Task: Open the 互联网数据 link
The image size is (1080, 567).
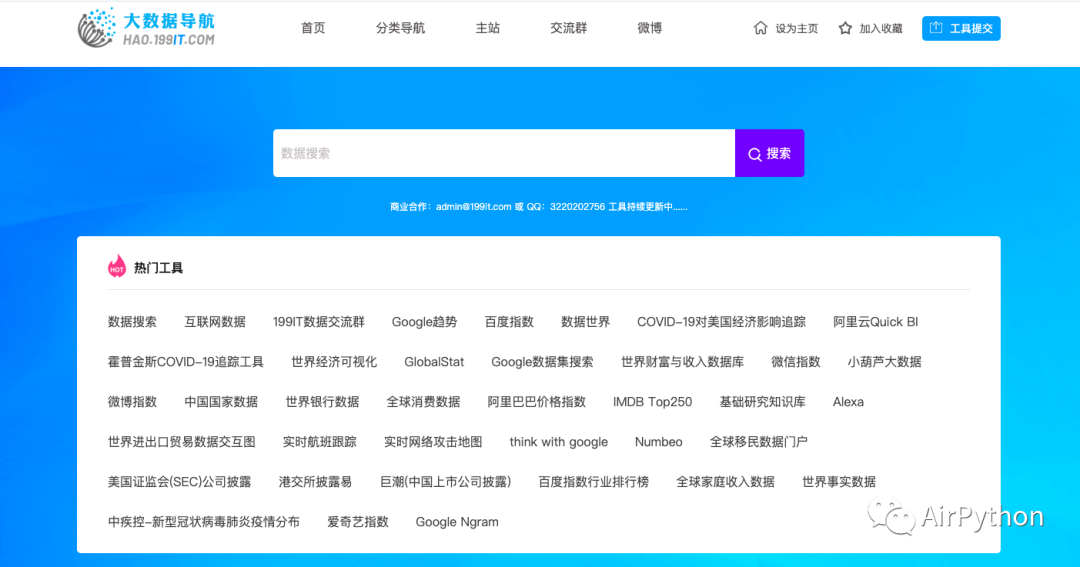Action: (x=215, y=322)
